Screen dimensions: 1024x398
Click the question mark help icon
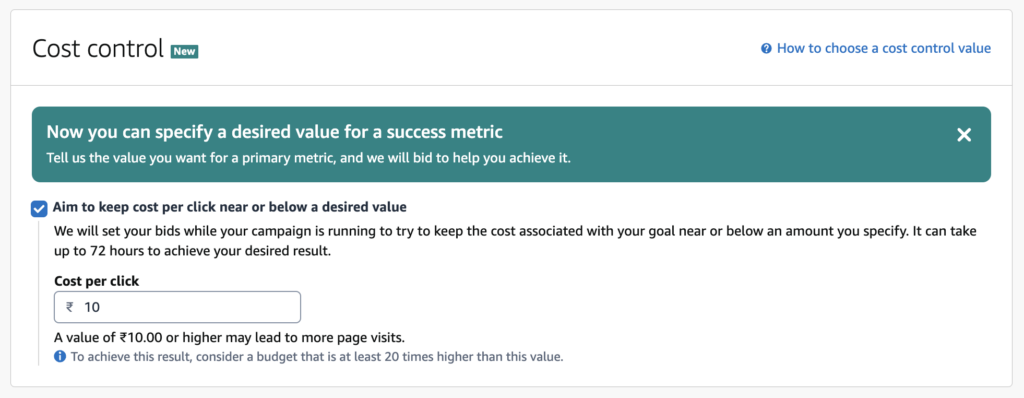pos(766,48)
